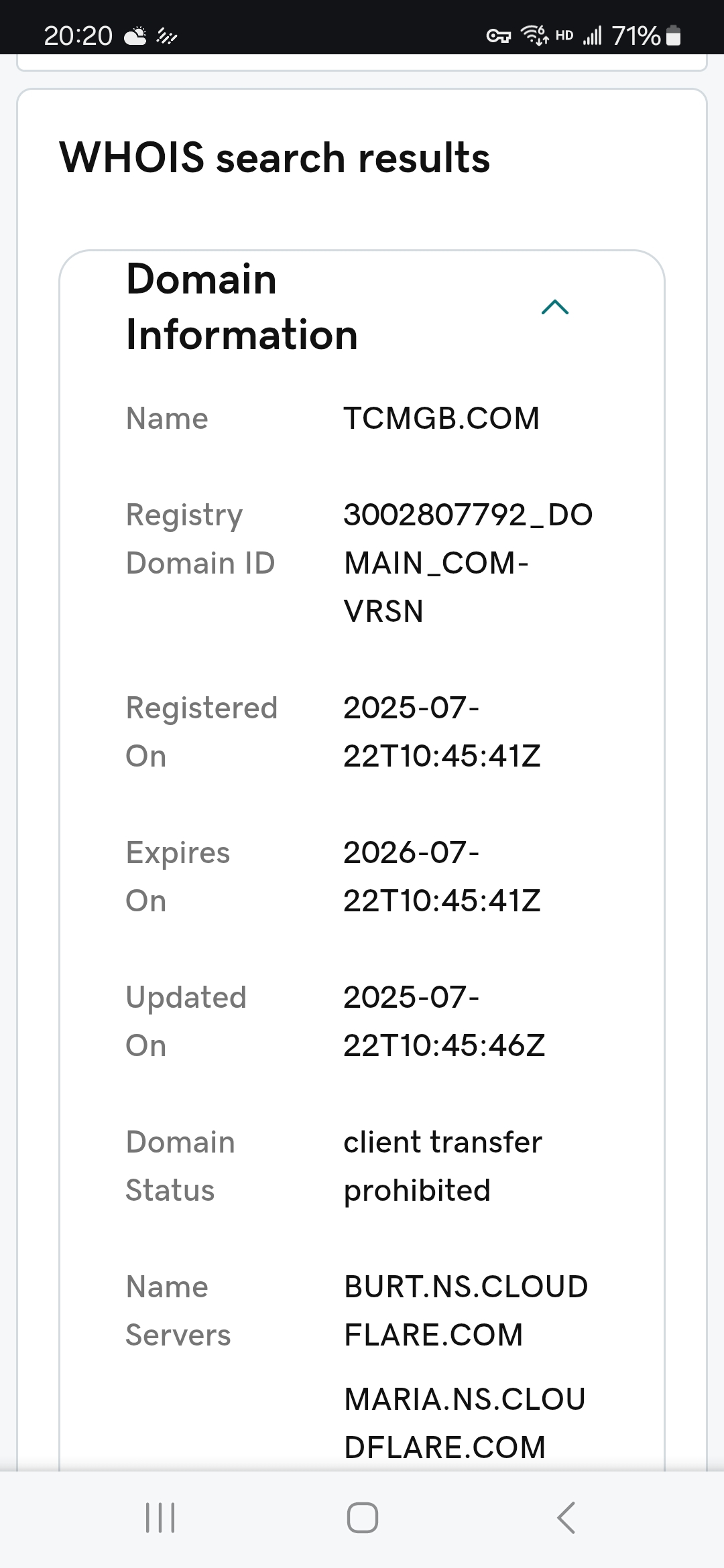
Task: Tap the battery icon in status bar
Action: pos(674,36)
